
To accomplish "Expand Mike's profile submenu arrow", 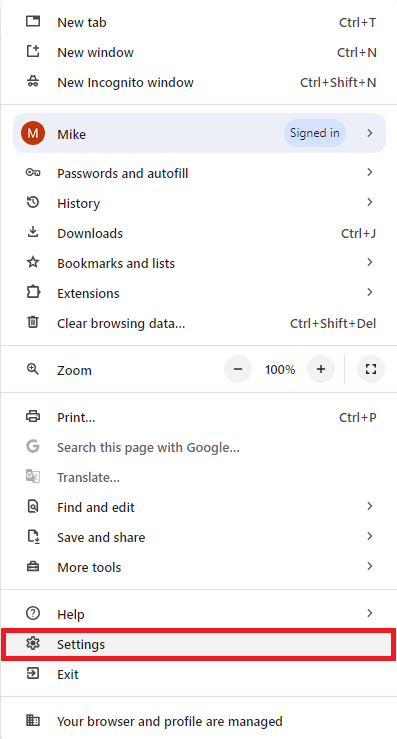I will click(x=370, y=133).
